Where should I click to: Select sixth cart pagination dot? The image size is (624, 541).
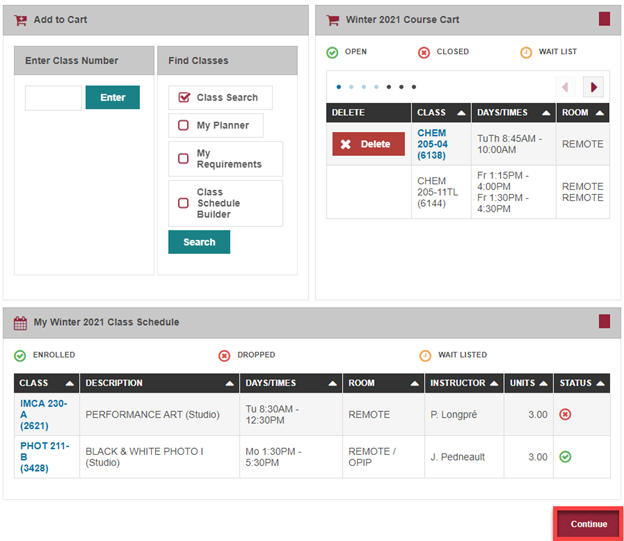[x=401, y=87]
